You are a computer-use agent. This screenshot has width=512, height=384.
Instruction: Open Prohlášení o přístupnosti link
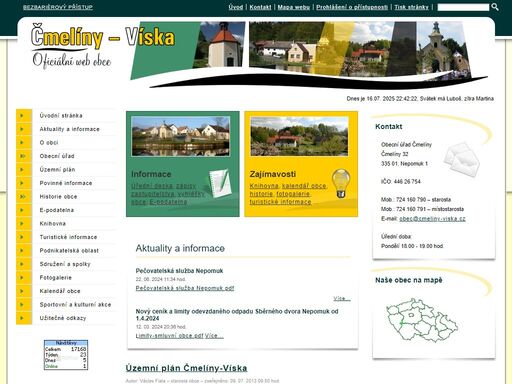tap(352, 7)
